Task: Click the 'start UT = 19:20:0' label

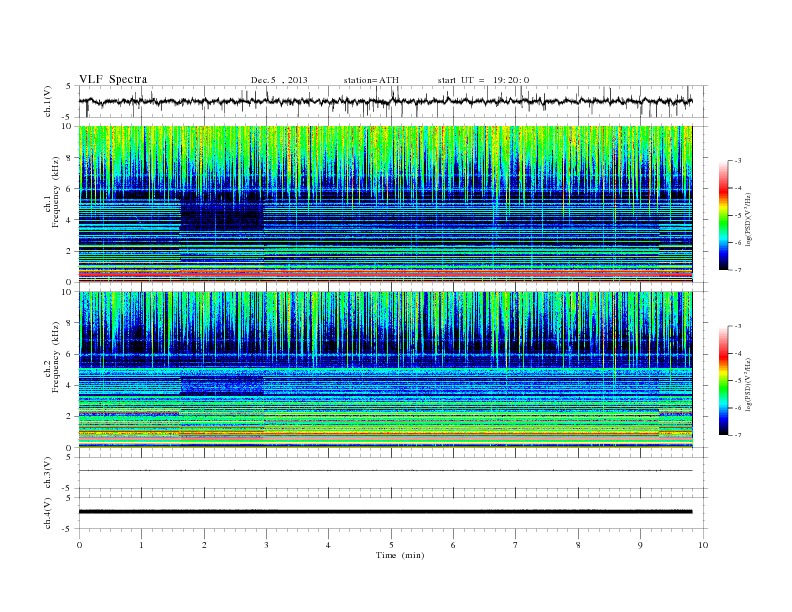Action: coord(483,80)
